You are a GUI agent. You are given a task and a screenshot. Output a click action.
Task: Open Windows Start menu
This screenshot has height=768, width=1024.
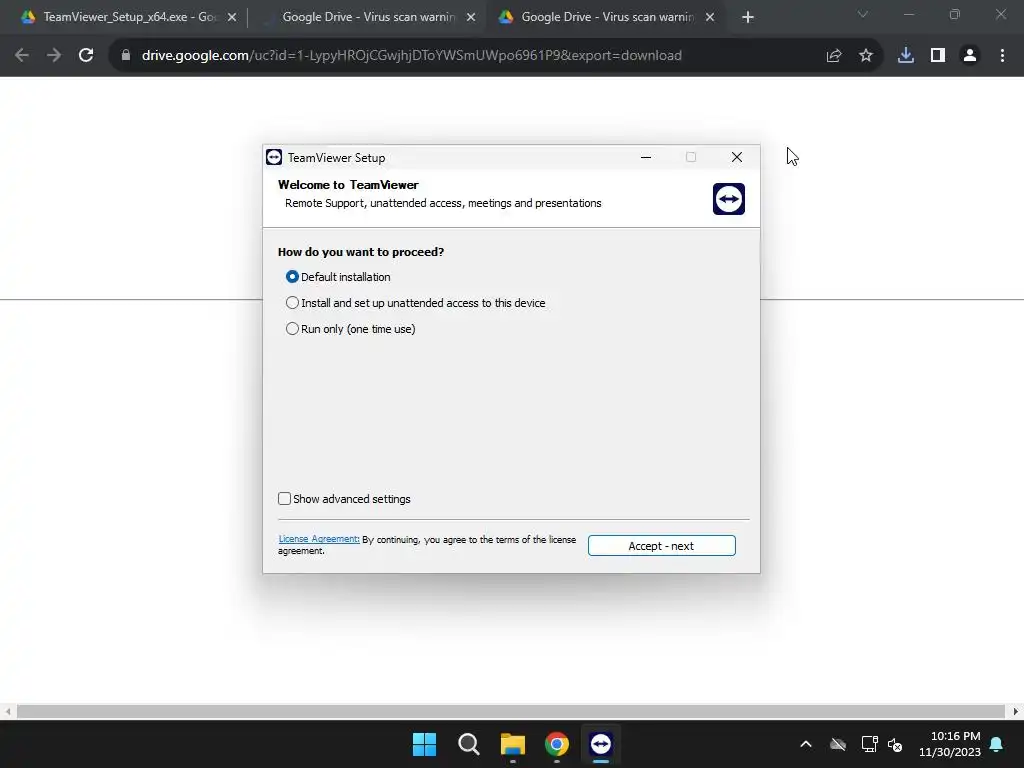pos(424,744)
